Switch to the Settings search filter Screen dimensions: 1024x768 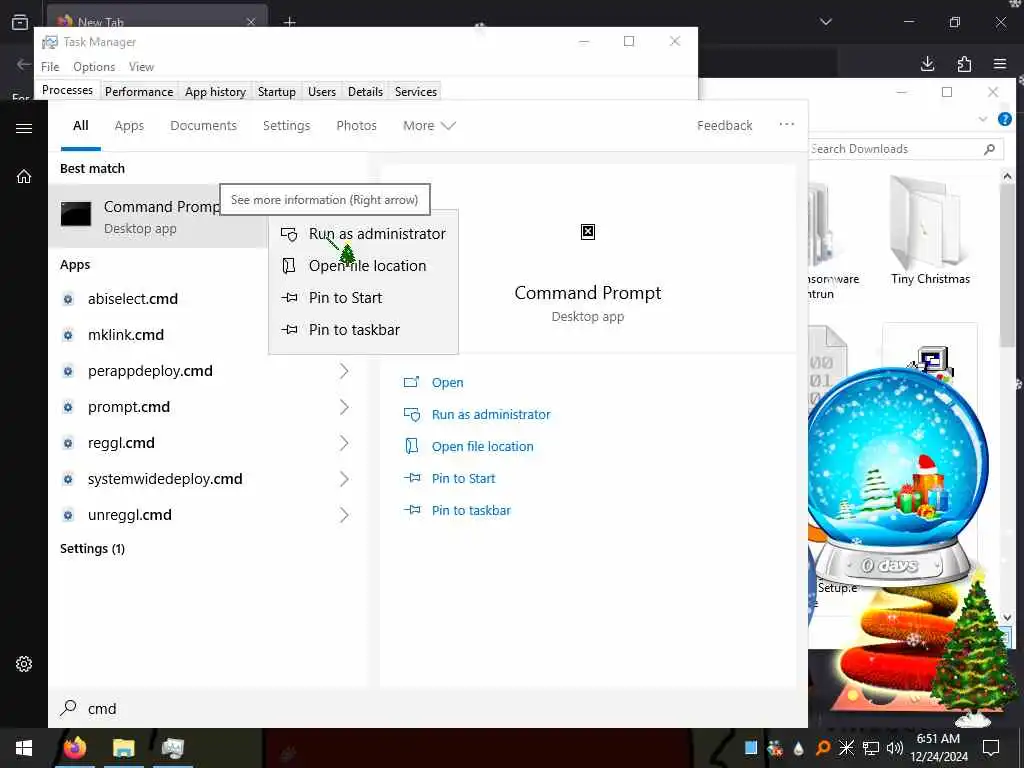pyautogui.click(x=286, y=125)
